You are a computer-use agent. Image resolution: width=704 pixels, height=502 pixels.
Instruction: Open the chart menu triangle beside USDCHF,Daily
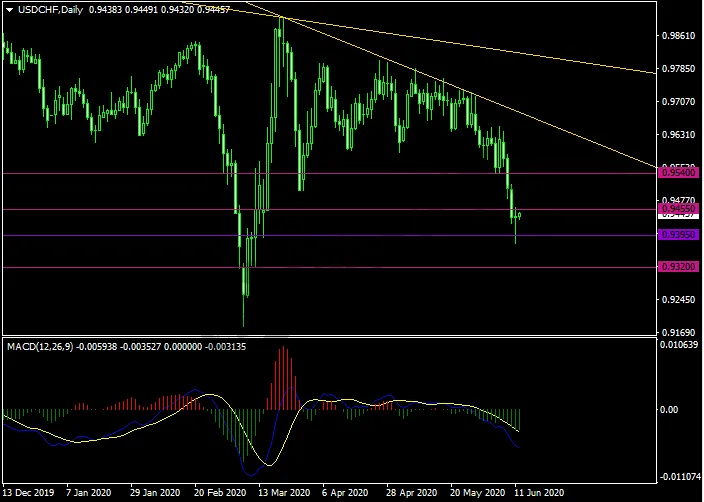tap(9, 10)
